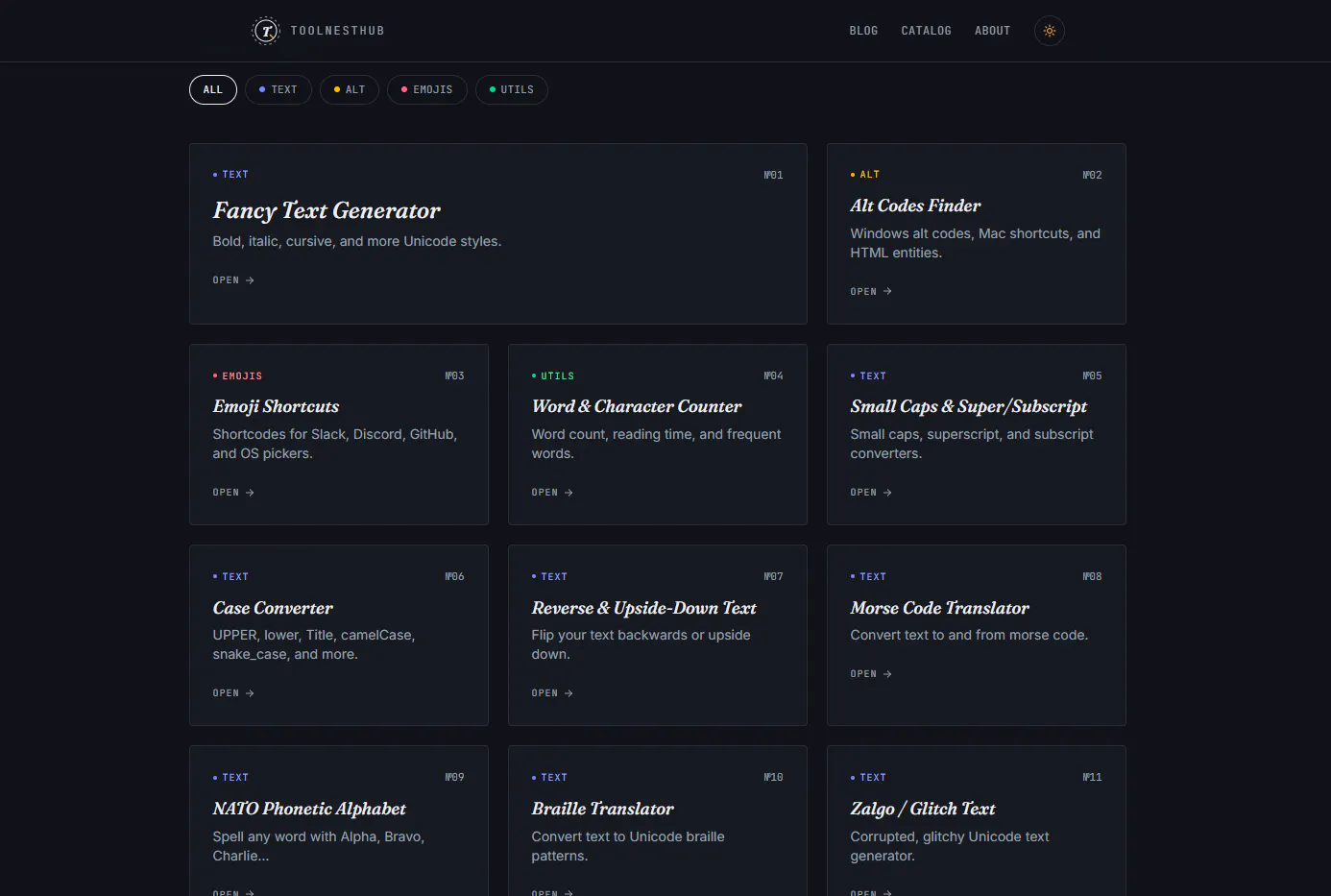Open the Braille Translator title

603,809
